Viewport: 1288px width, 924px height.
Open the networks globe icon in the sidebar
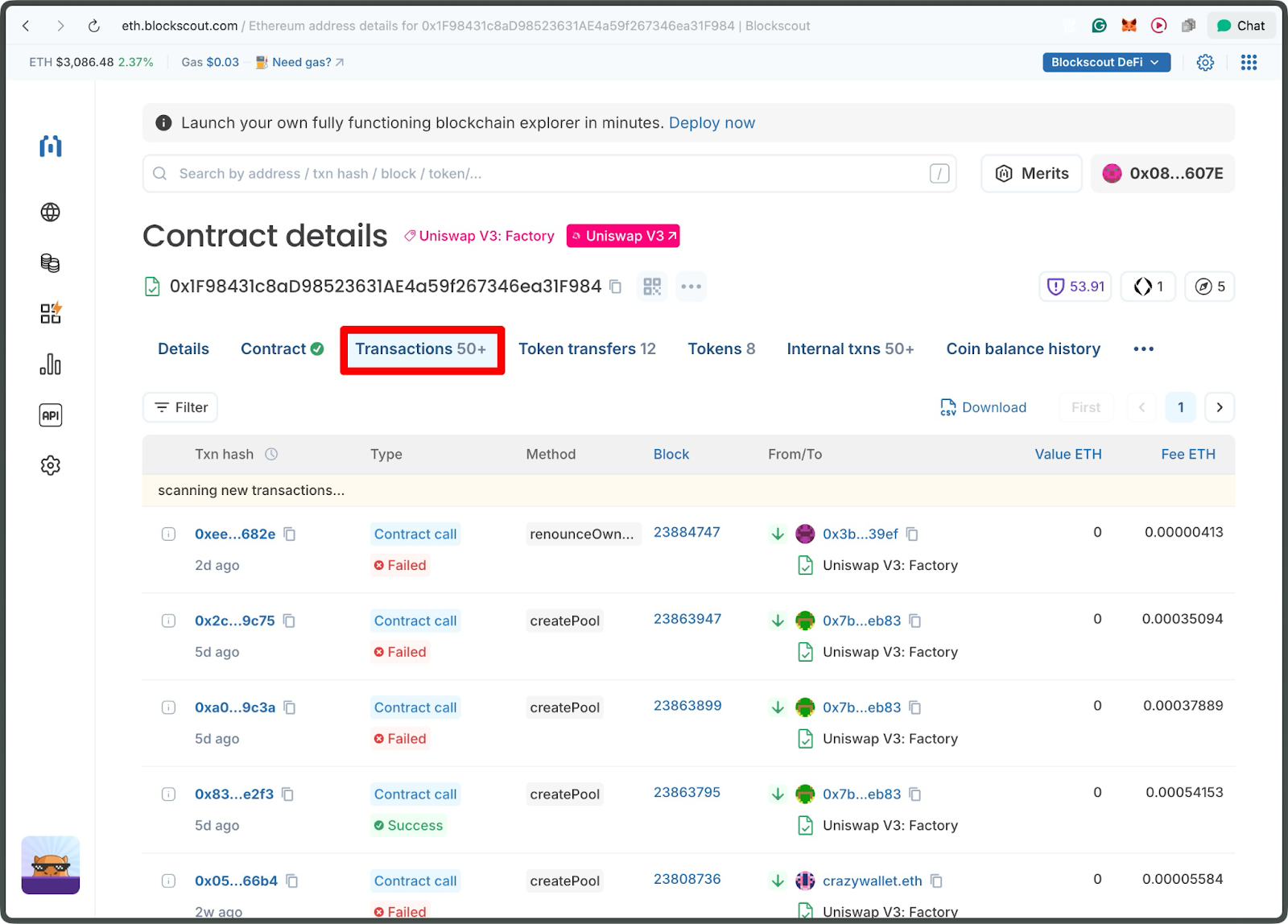(x=50, y=212)
